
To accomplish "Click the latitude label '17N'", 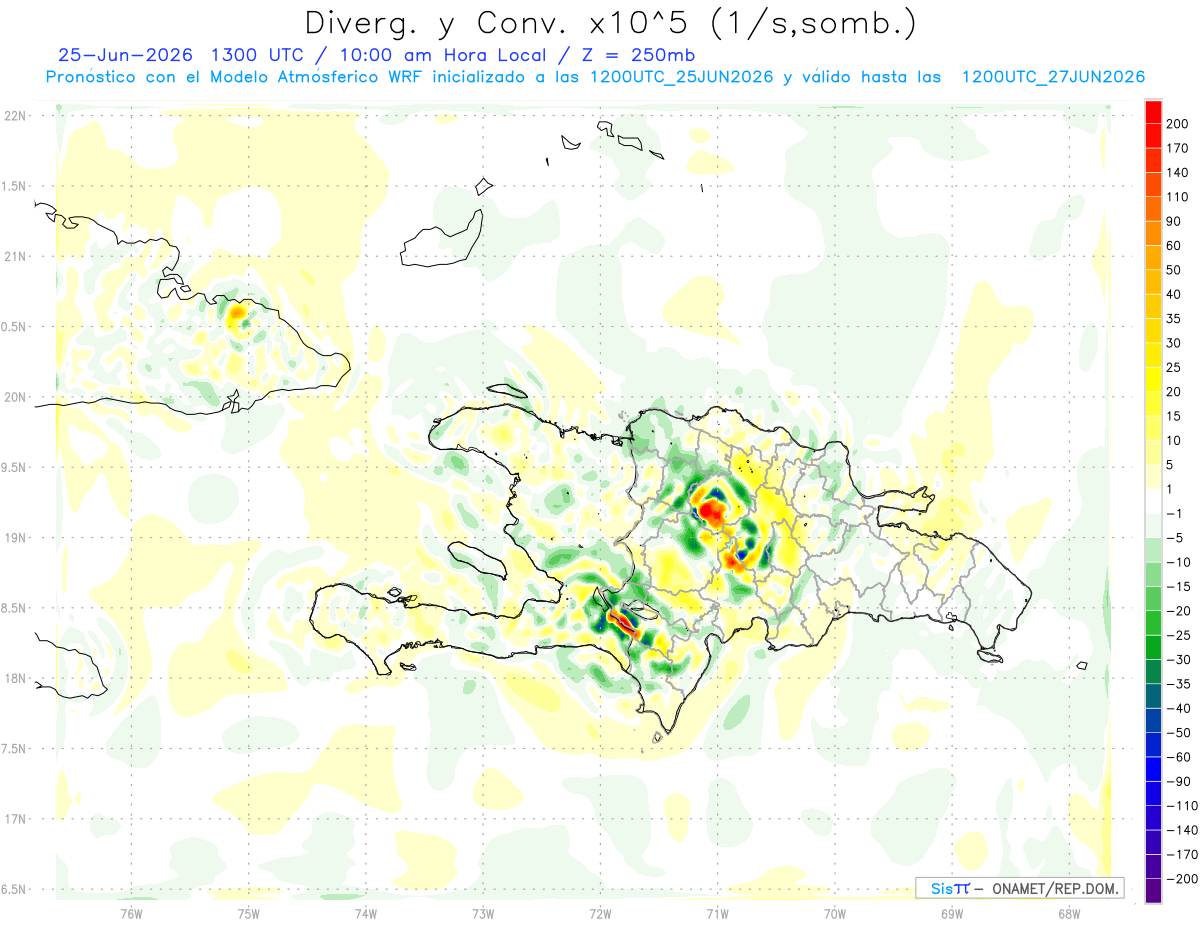I will tap(15, 819).
